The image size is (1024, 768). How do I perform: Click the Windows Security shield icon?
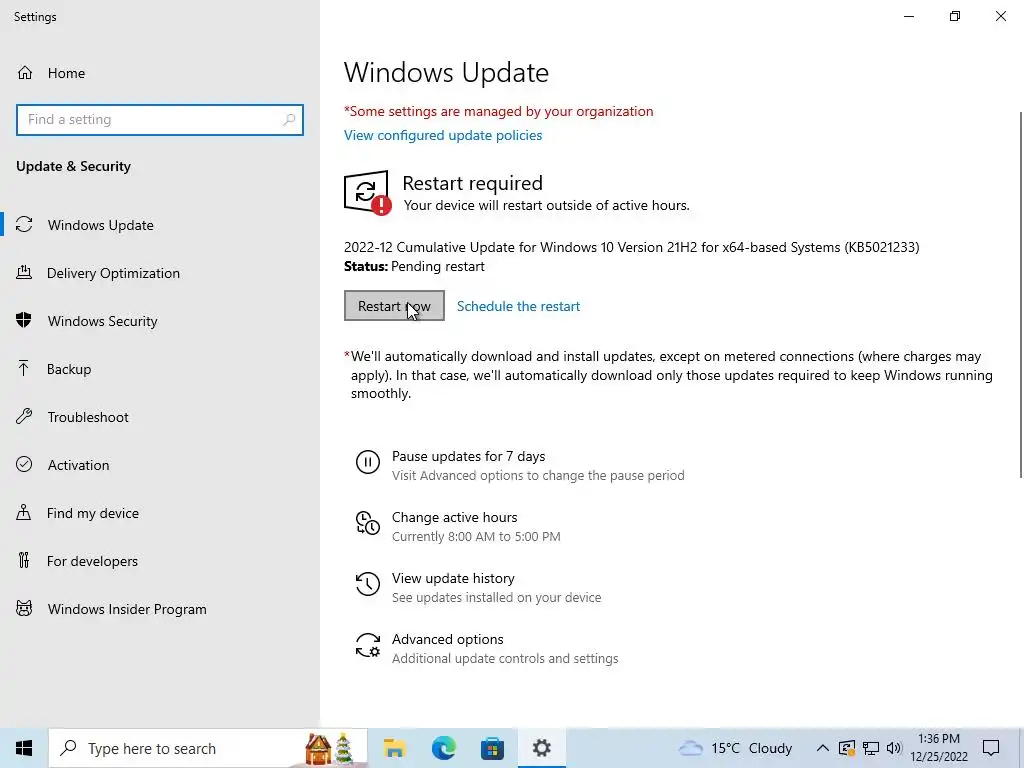coord(24,321)
